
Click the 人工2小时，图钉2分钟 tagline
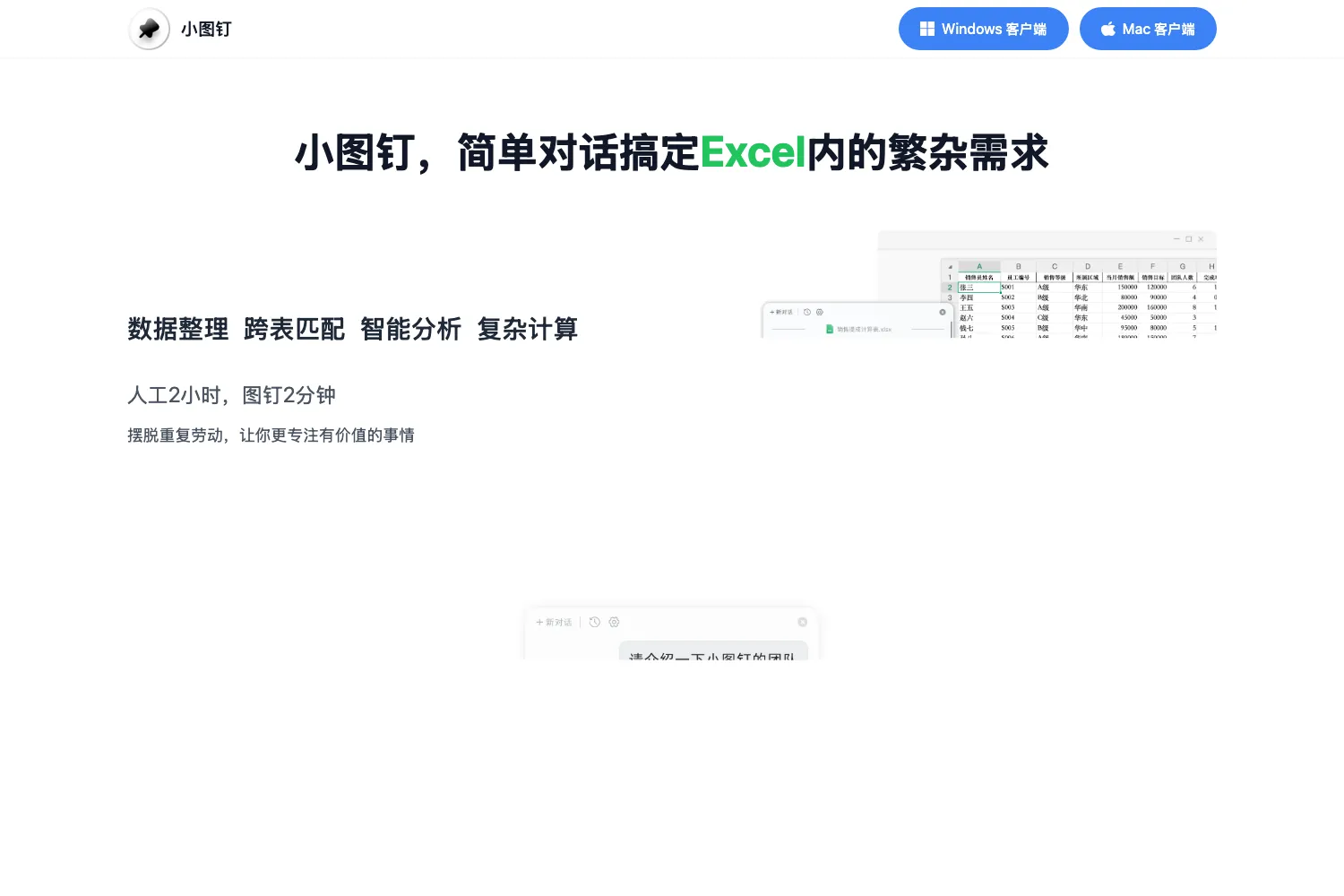tap(231, 395)
